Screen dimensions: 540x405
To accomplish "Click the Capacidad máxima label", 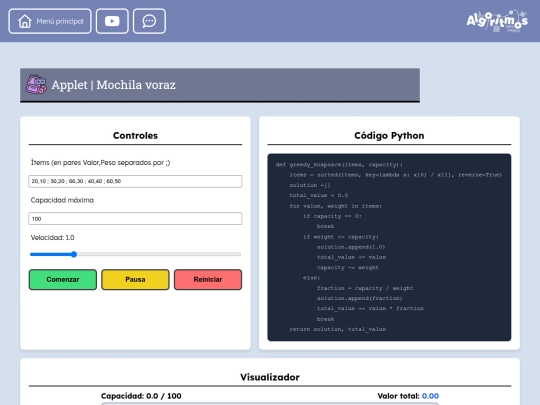I will [62, 200].
